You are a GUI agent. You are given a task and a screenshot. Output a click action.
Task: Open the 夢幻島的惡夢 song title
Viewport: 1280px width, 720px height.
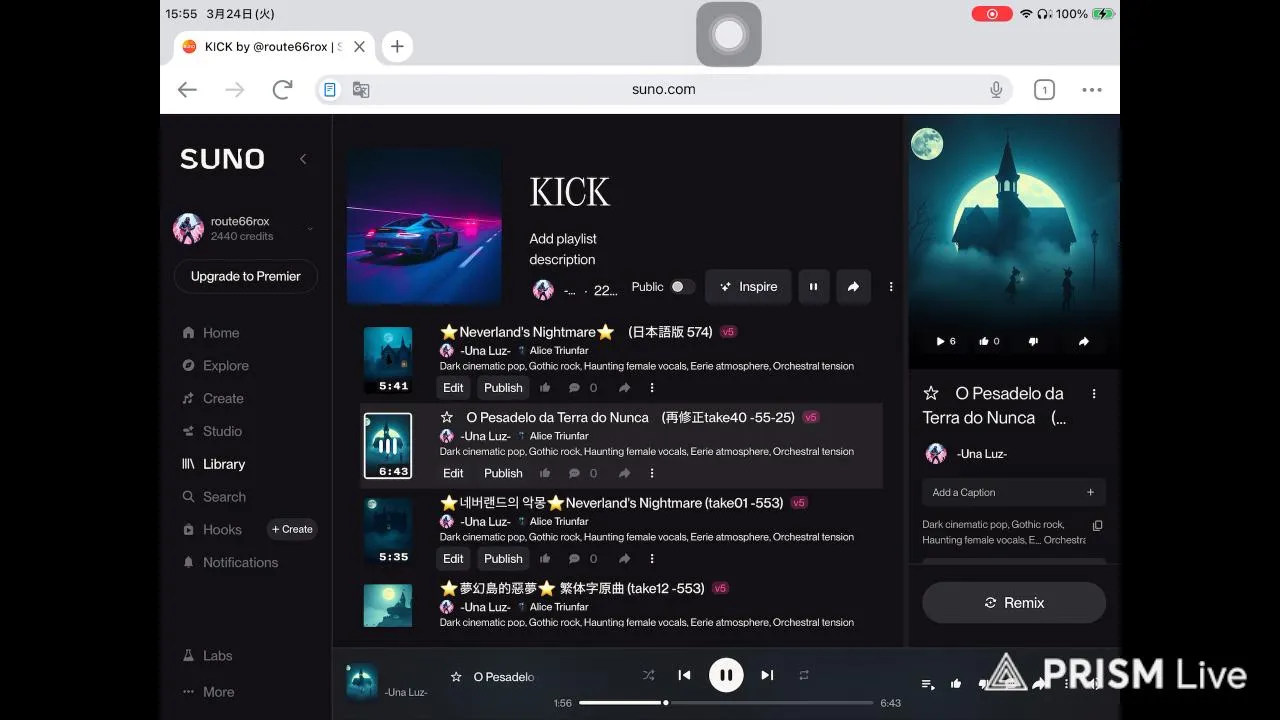click(x=572, y=588)
